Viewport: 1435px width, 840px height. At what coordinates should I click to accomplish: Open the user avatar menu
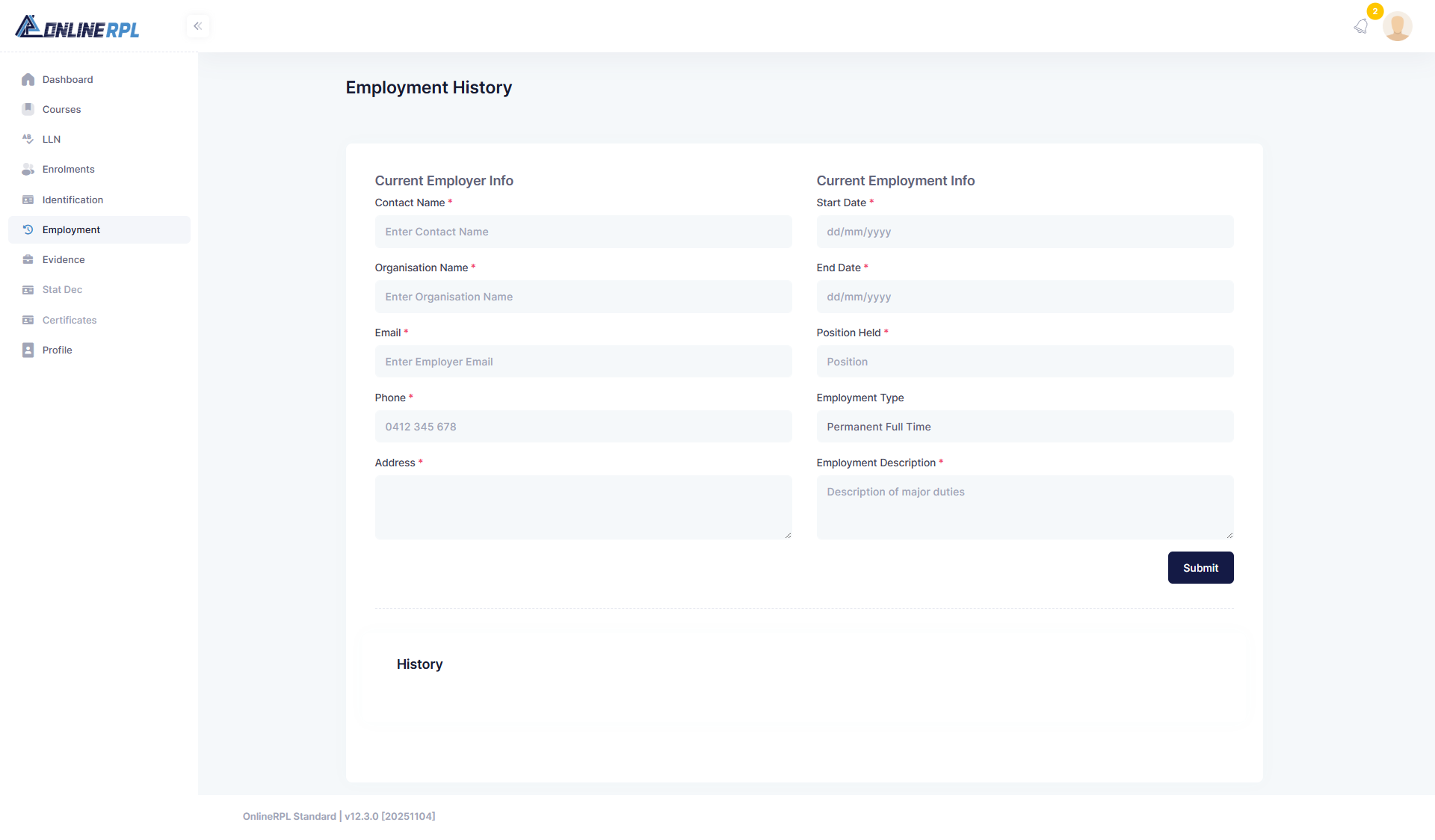click(x=1397, y=27)
